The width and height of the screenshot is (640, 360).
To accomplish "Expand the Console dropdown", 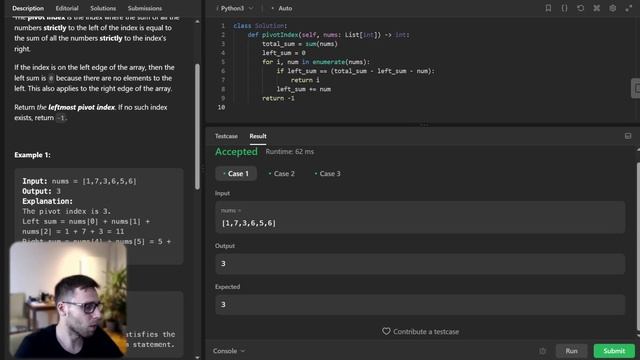I will [x=229, y=351].
